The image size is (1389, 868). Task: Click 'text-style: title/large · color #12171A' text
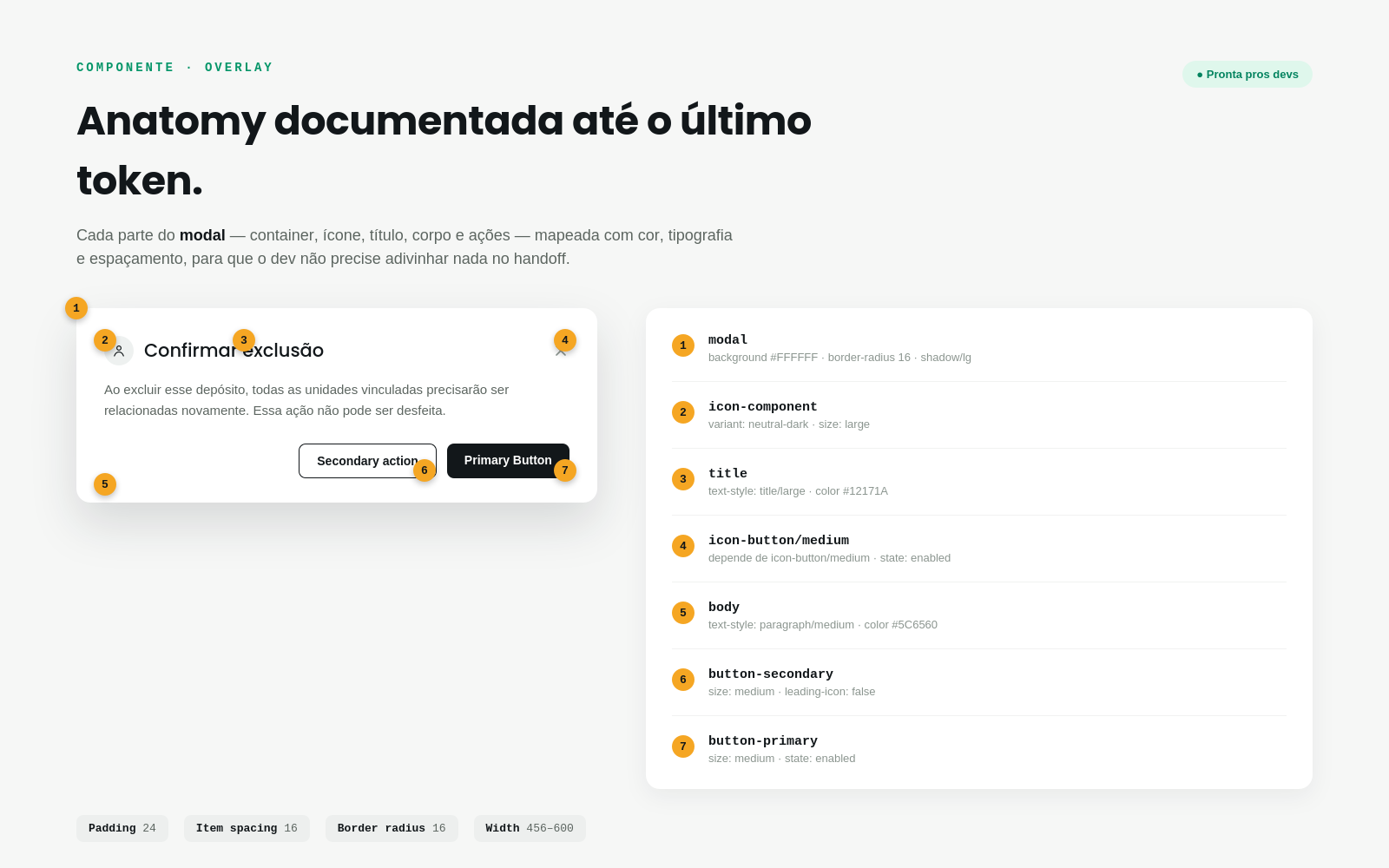(x=798, y=491)
